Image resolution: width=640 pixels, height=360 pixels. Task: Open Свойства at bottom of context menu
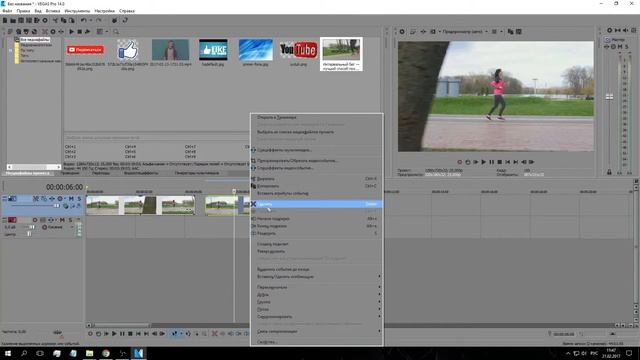point(317,342)
